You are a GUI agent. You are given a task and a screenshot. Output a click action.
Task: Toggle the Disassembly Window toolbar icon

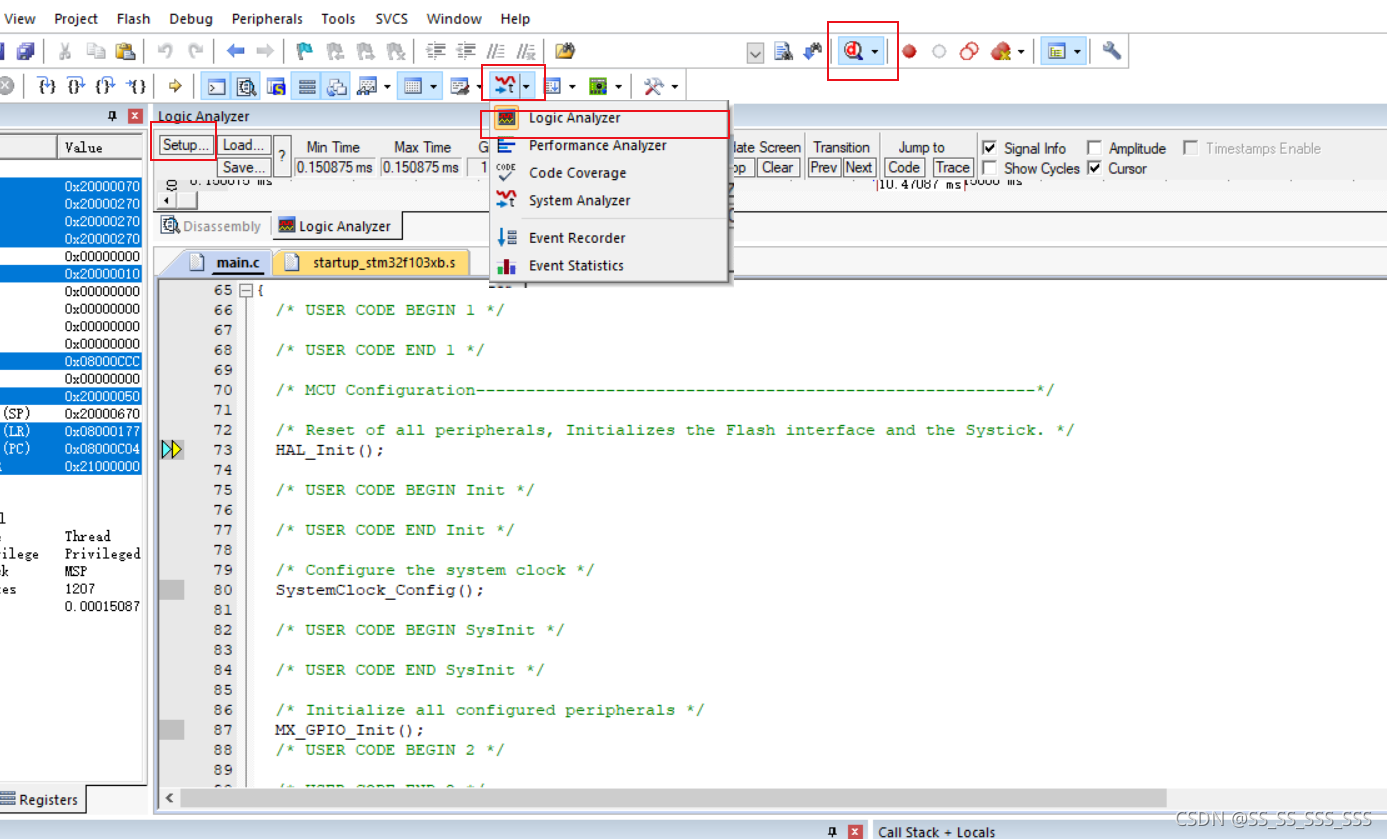(x=246, y=87)
